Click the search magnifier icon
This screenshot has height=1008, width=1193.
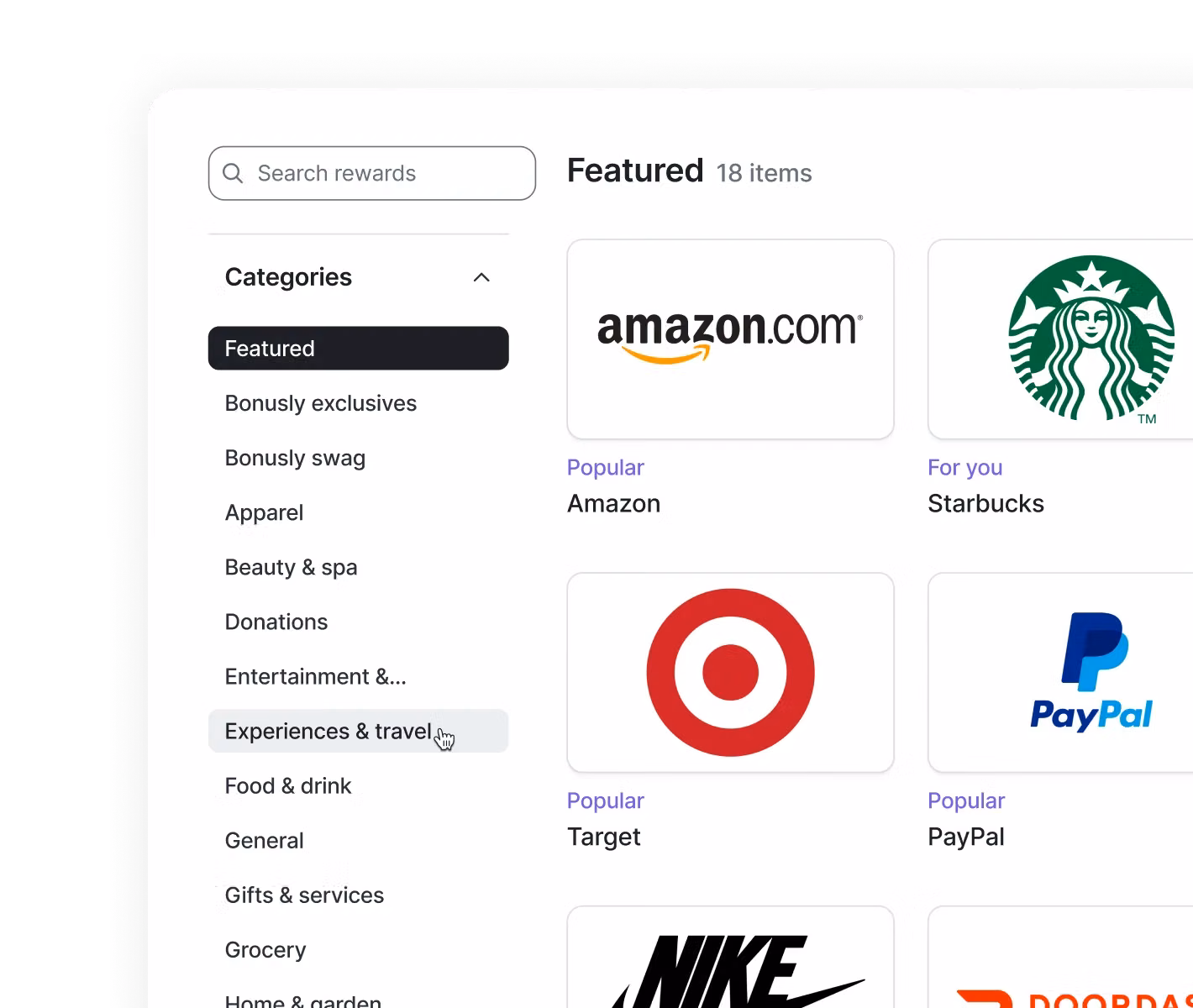pyautogui.click(x=233, y=173)
